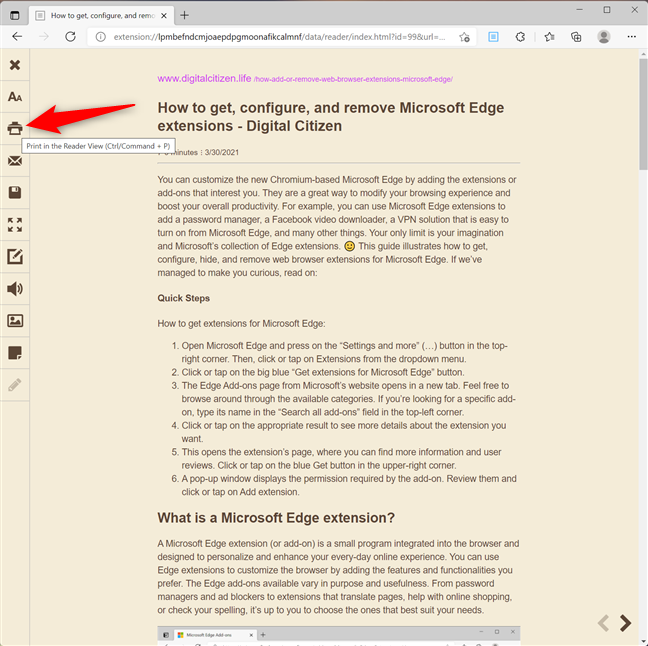Refresh the current page

tap(71, 37)
